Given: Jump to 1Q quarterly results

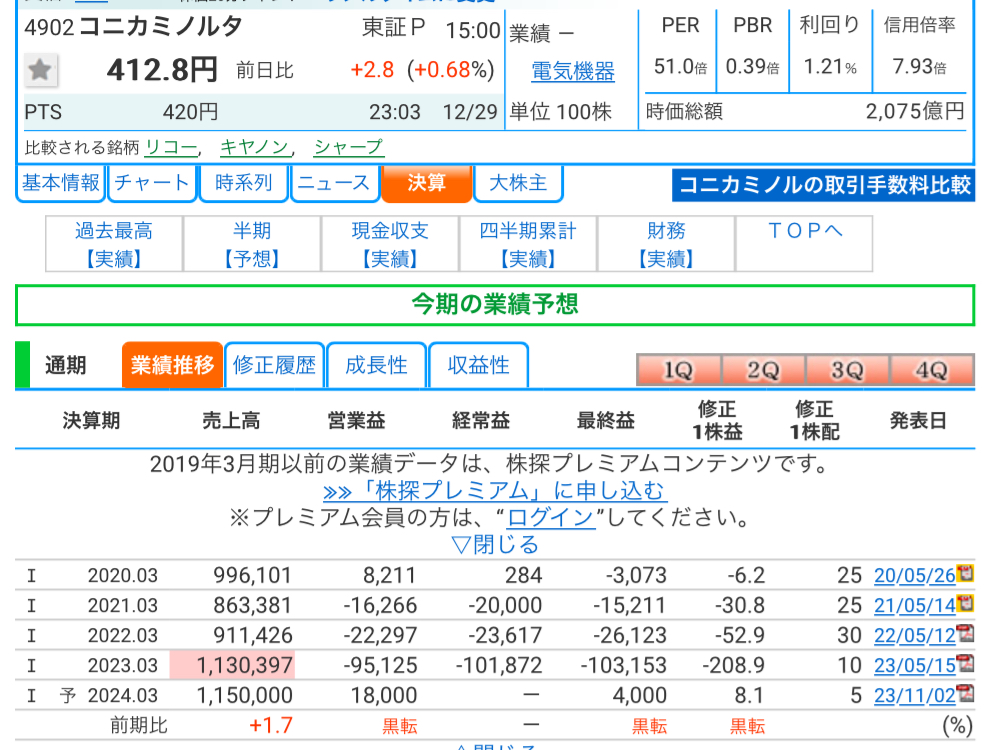Looking at the screenshot, I should point(679,370).
